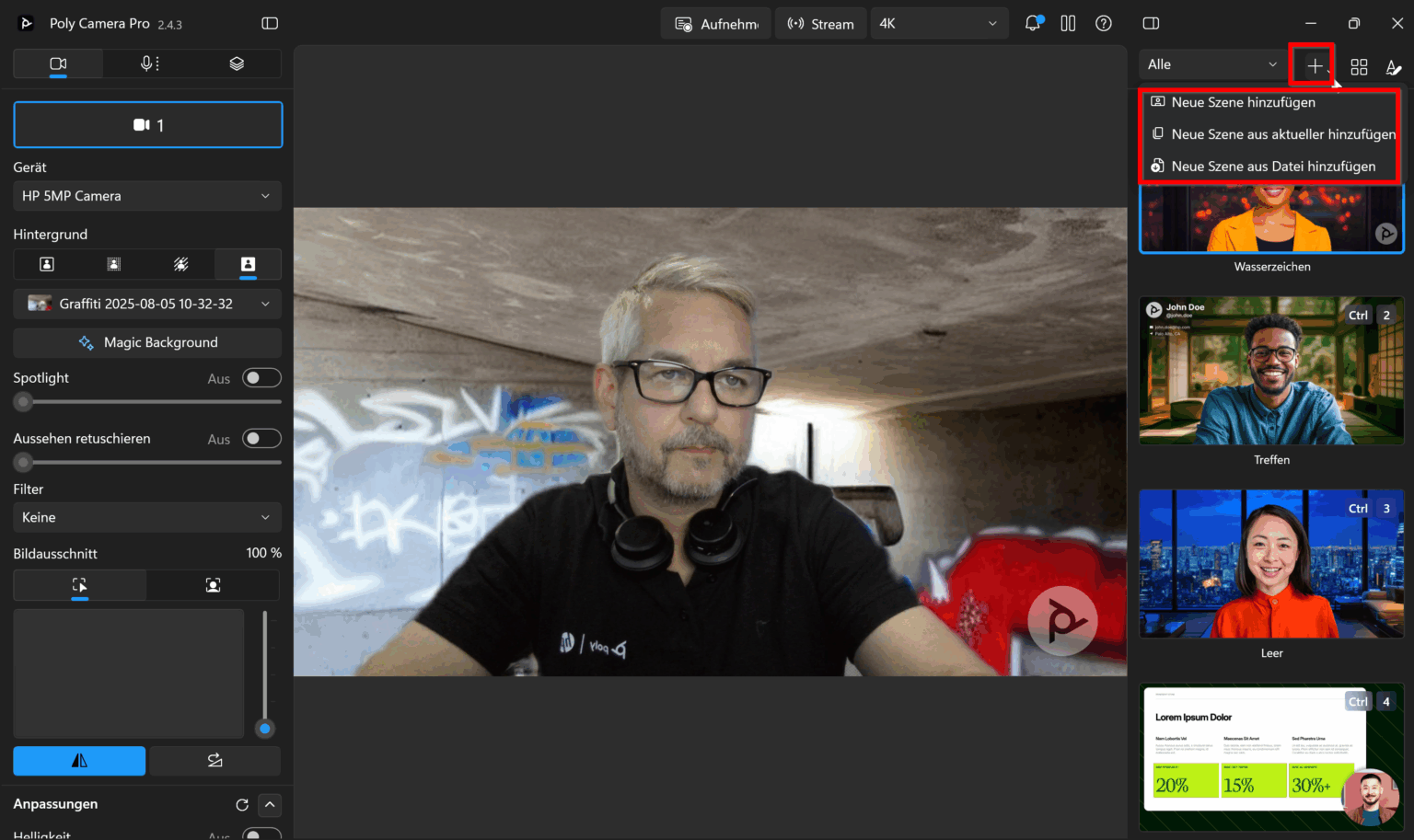This screenshot has width=1414, height=840.
Task: Click the plus add scene button
Action: [x=1314, y=66]
